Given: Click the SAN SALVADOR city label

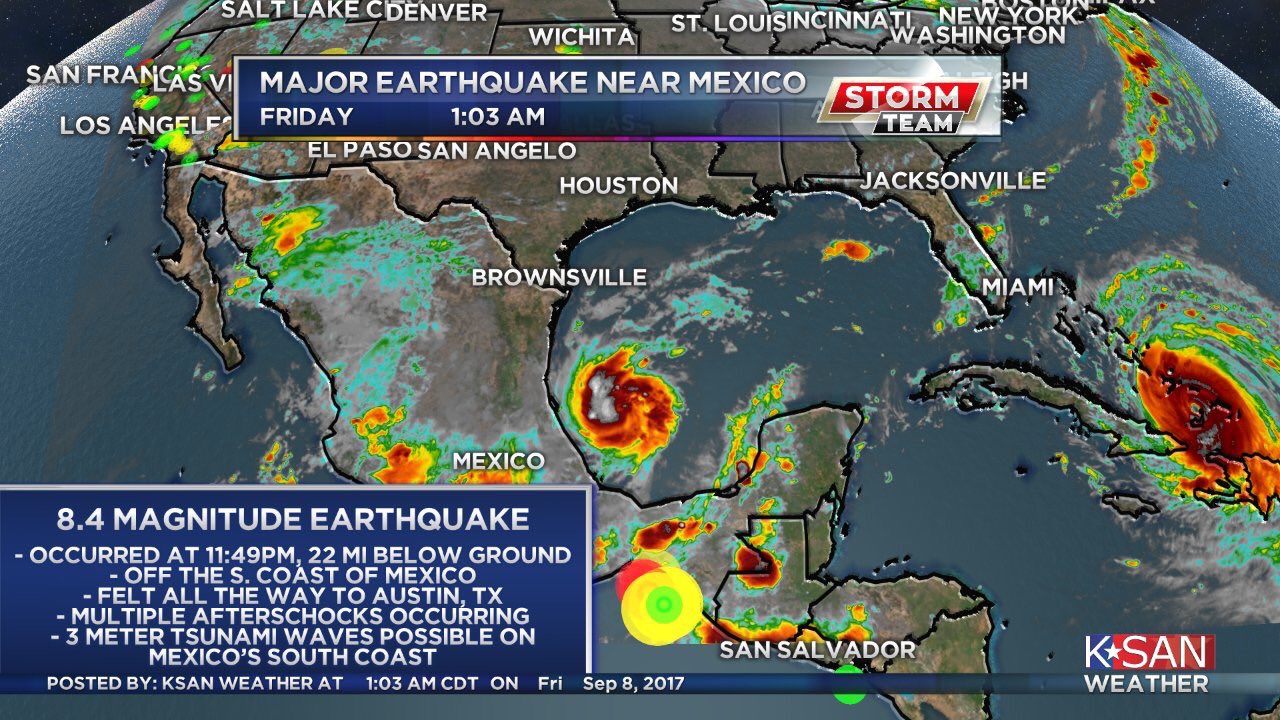Looking at the screenshot, I should click(x=818, y=650).
